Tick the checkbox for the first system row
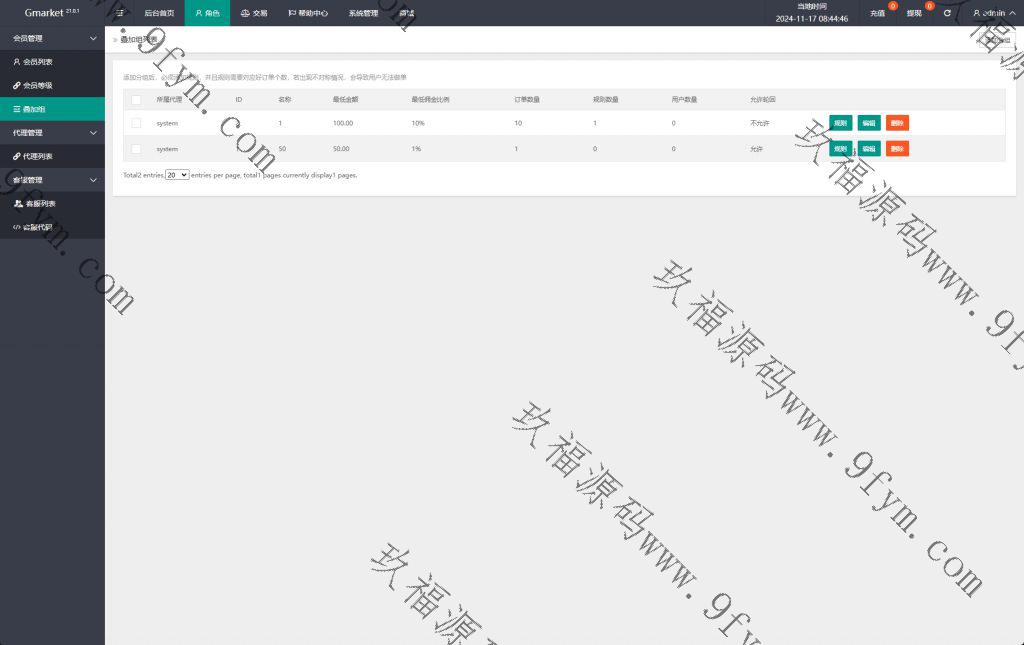 tap(136, 123)
